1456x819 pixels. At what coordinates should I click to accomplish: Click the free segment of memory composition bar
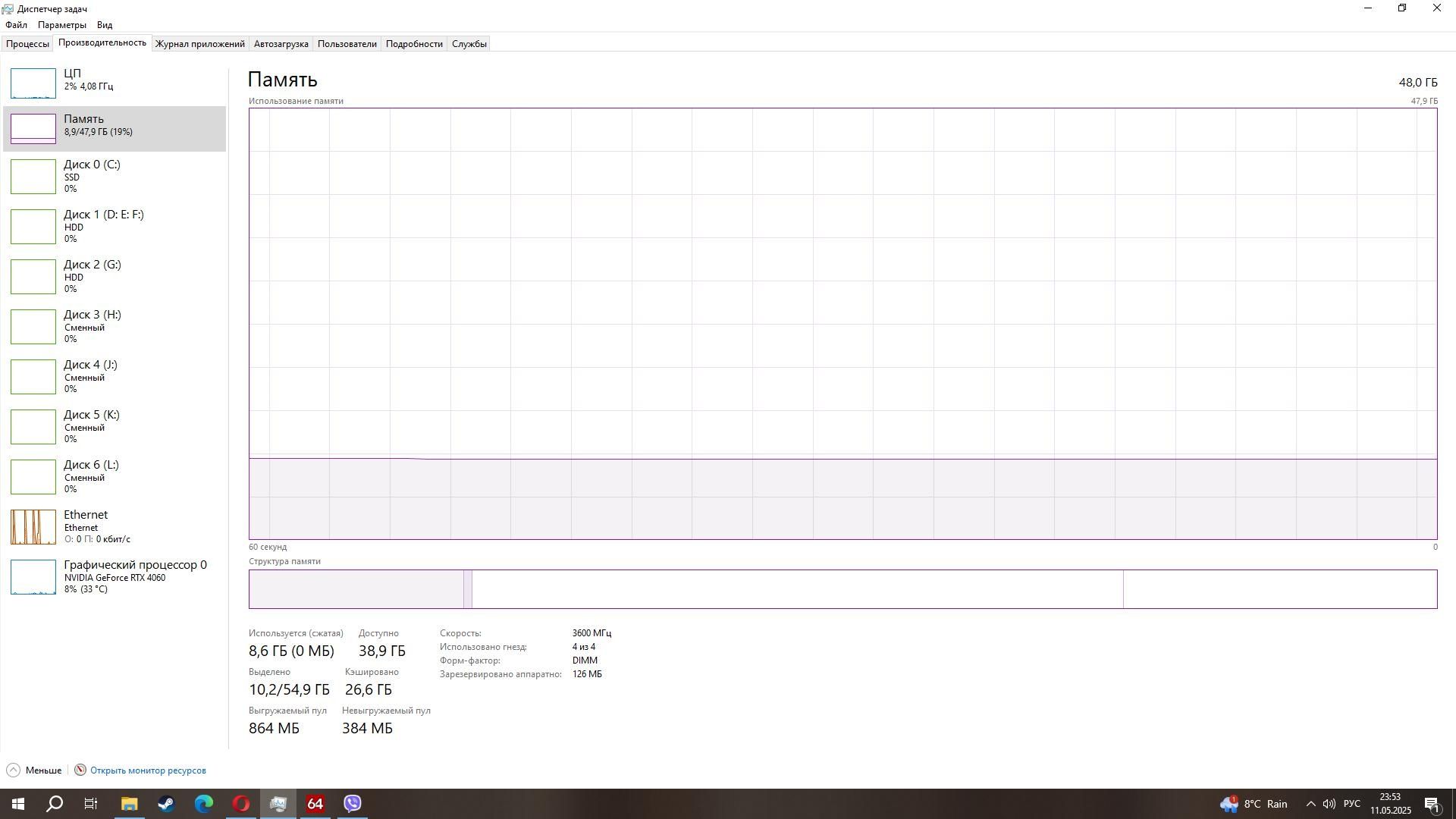(1280, 589)
